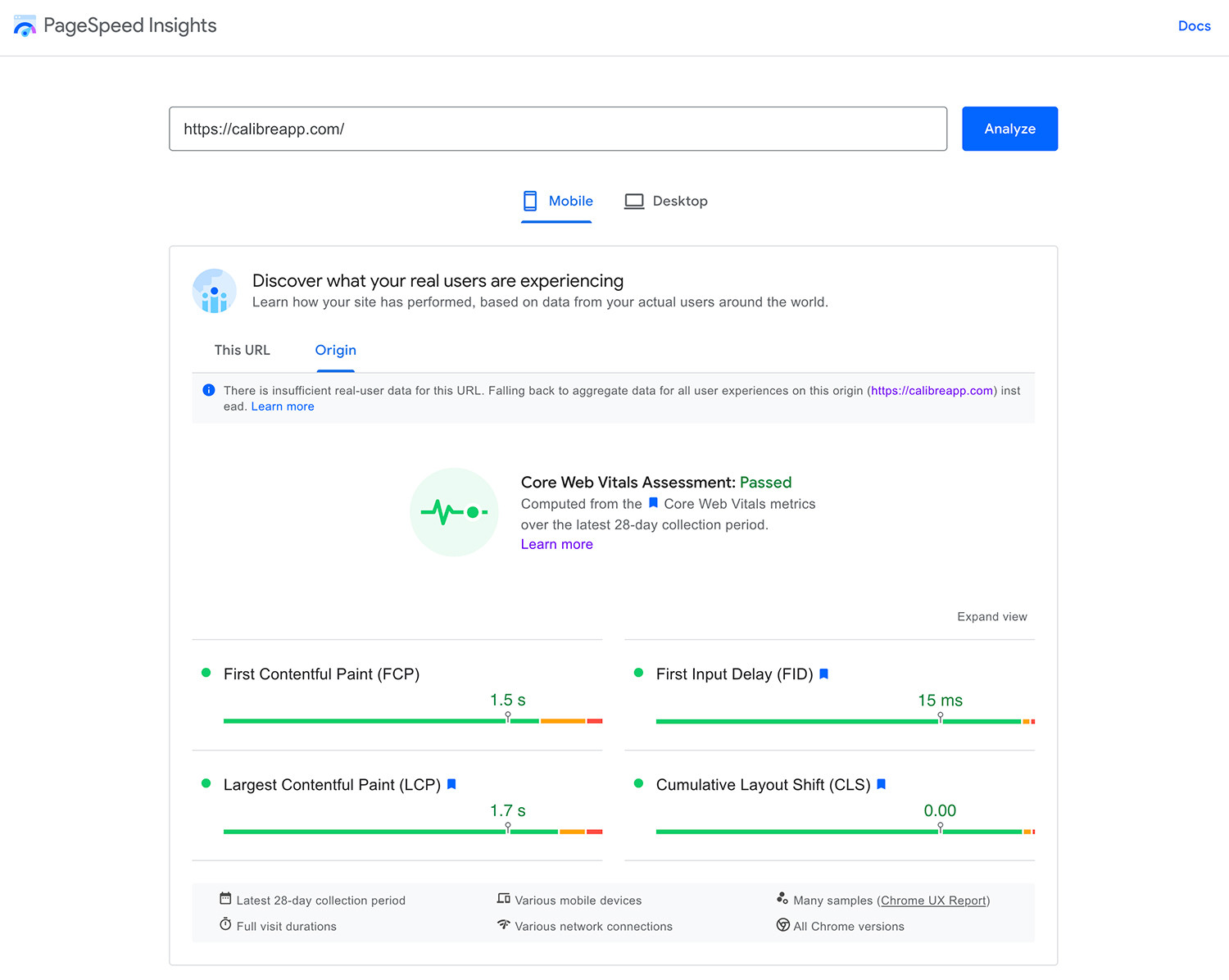
Task: Click the network signal icon beside network connections
Action: (x=504, y=926)
